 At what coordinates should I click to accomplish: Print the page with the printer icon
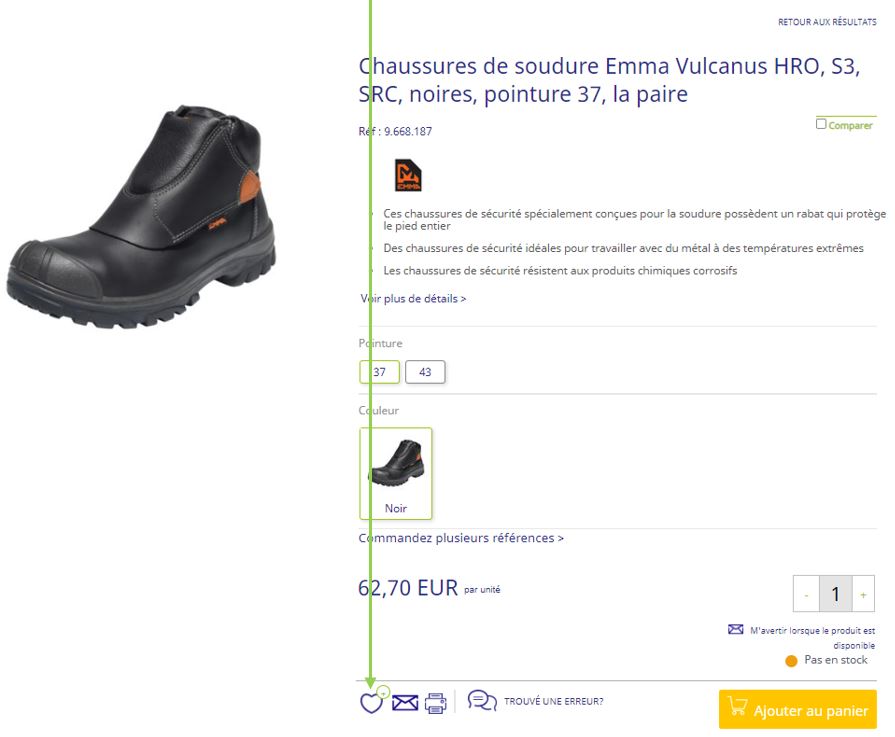[436, 703]
